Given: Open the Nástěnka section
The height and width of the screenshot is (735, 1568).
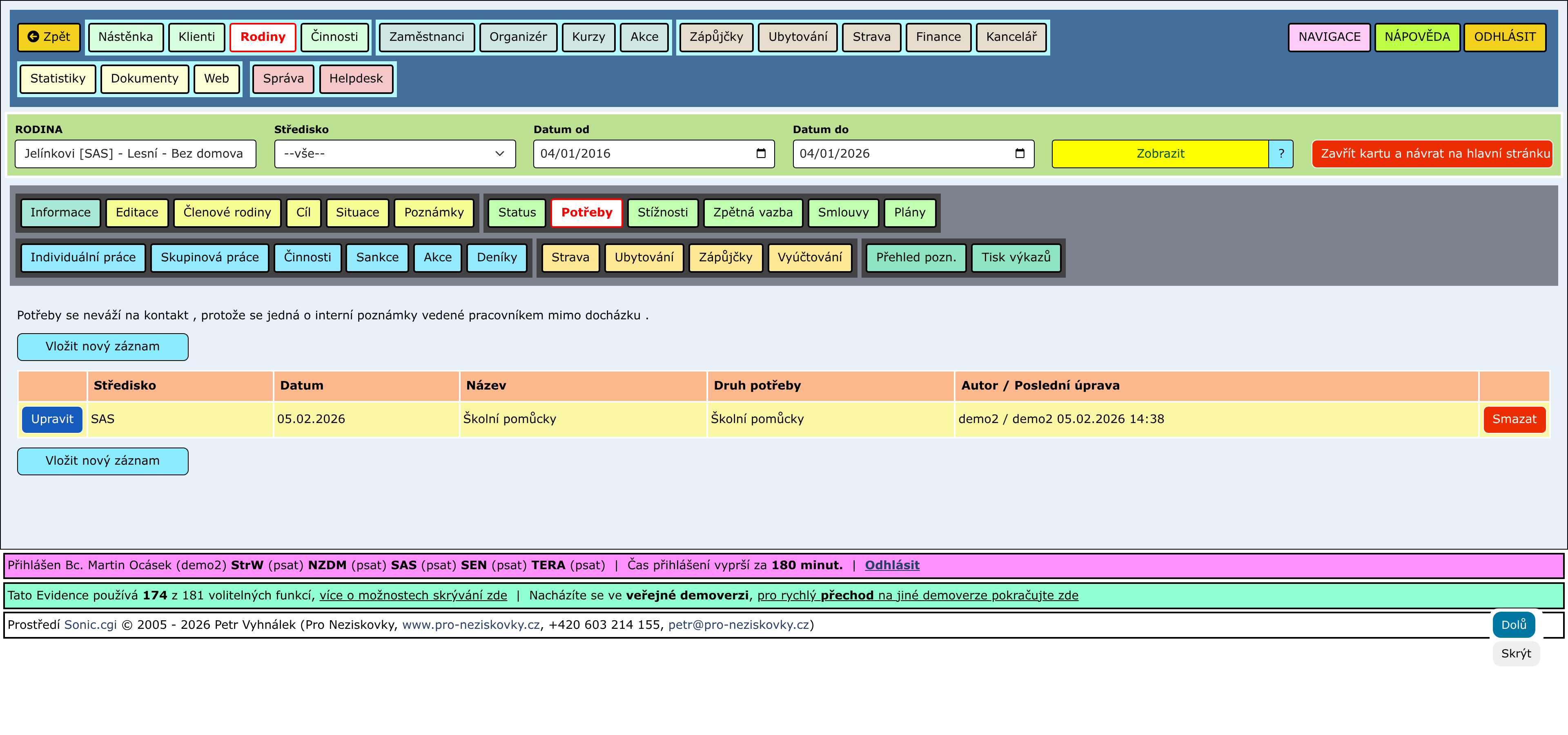Looking at the screenshot, I should click(x=125, y=37).
